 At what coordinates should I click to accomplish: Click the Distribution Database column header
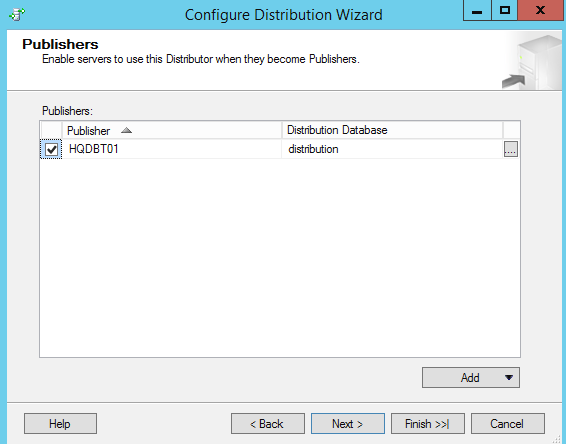click(392, 130)
